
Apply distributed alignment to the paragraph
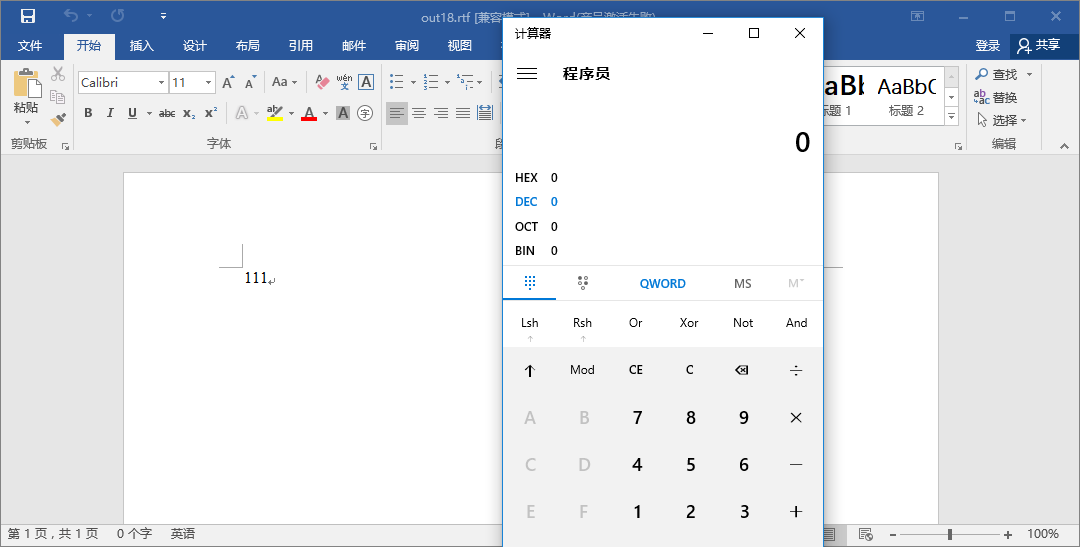click(485, 113)
